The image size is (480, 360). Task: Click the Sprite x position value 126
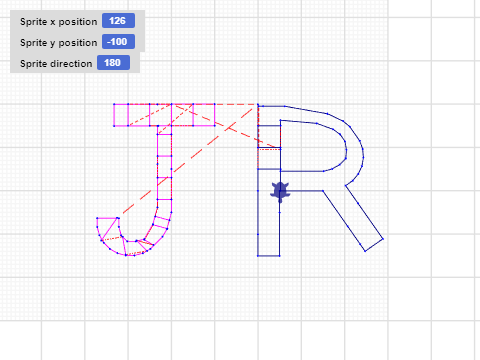point(118,21)
